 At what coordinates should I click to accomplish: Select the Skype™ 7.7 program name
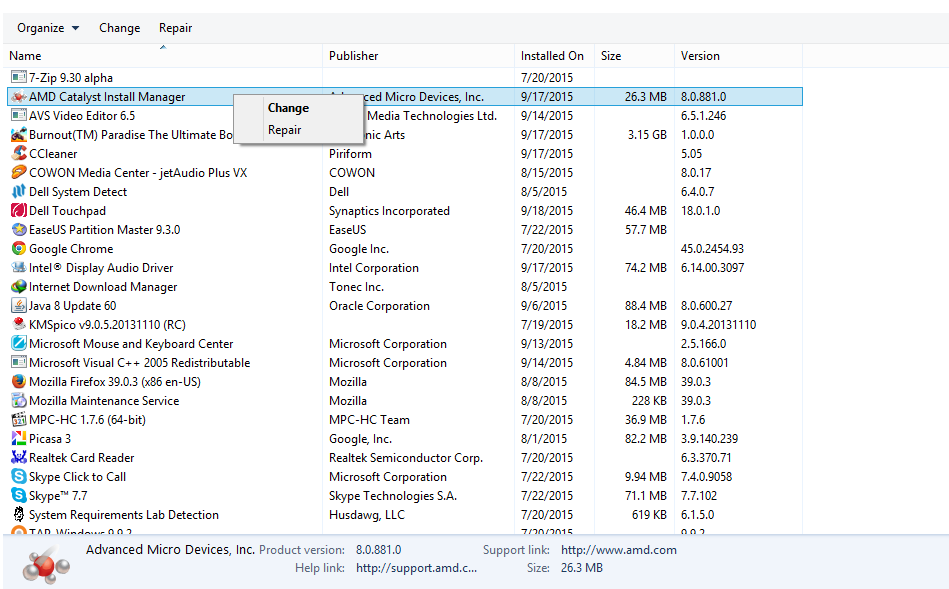pos(58,496)
